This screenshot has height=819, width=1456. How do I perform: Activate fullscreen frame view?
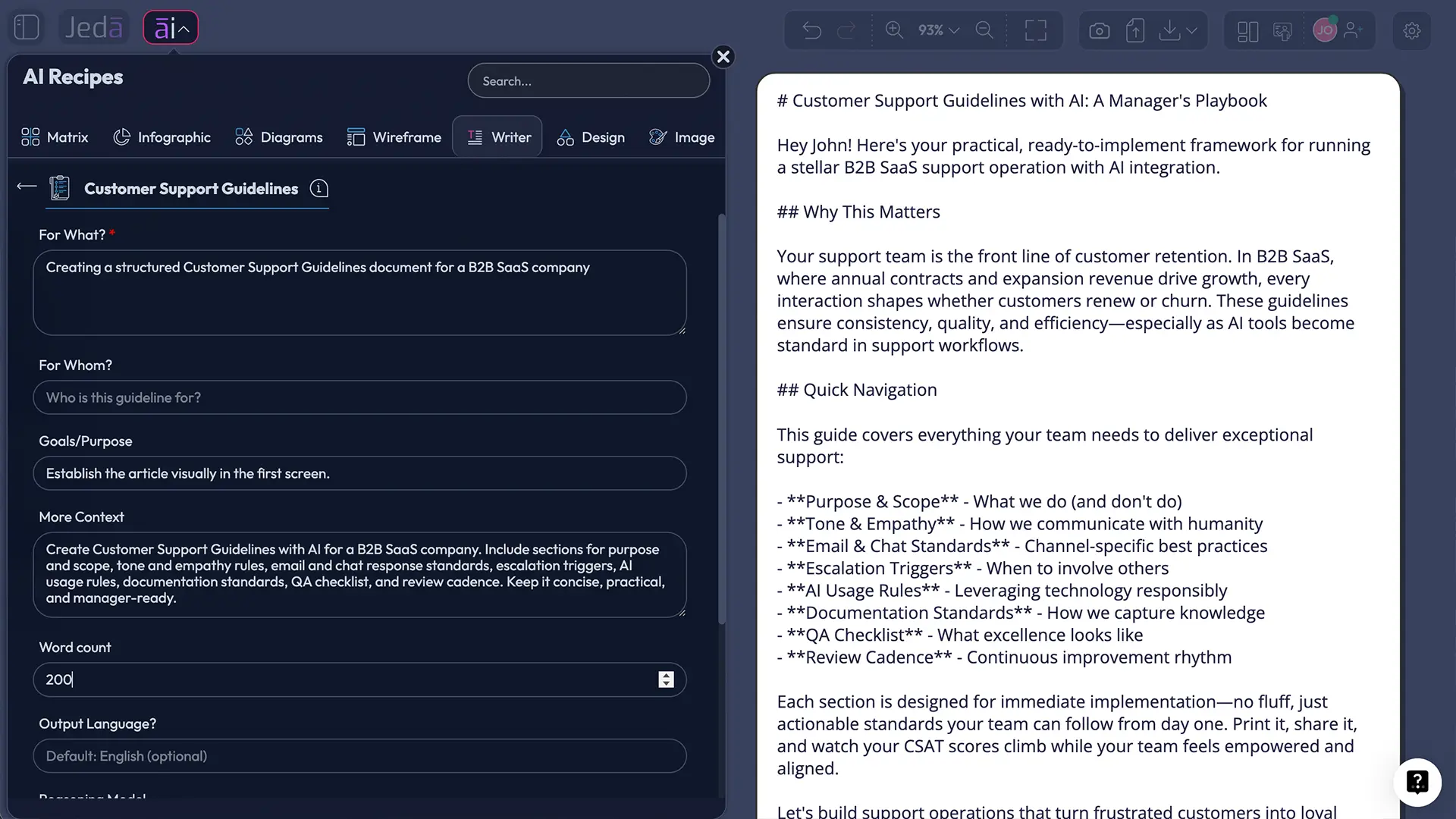tap(1035, 30)
